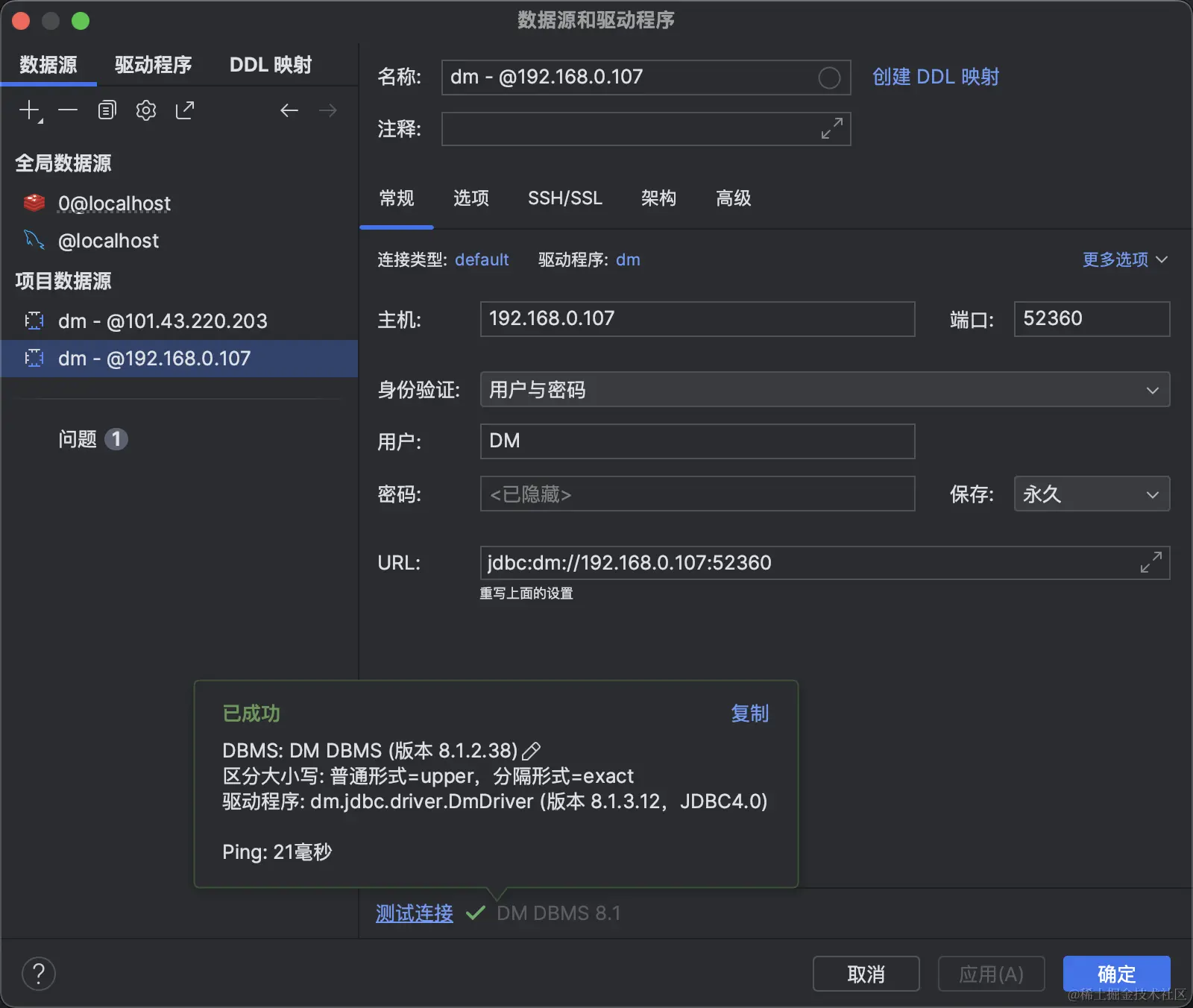1193x1008 pixels.
Task: Click the green checkmark connection status icon
Action: pyautogui.click(x=475, y=913)
